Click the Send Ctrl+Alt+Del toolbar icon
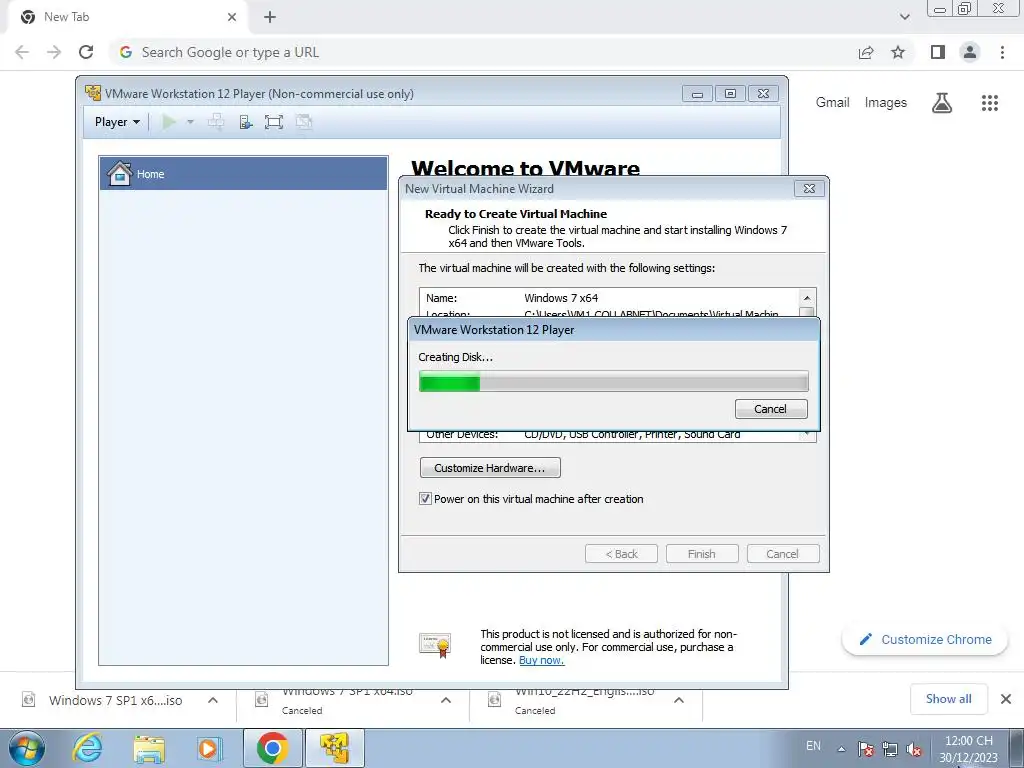Screen dimensions: 1024x768 click(216, 122)
